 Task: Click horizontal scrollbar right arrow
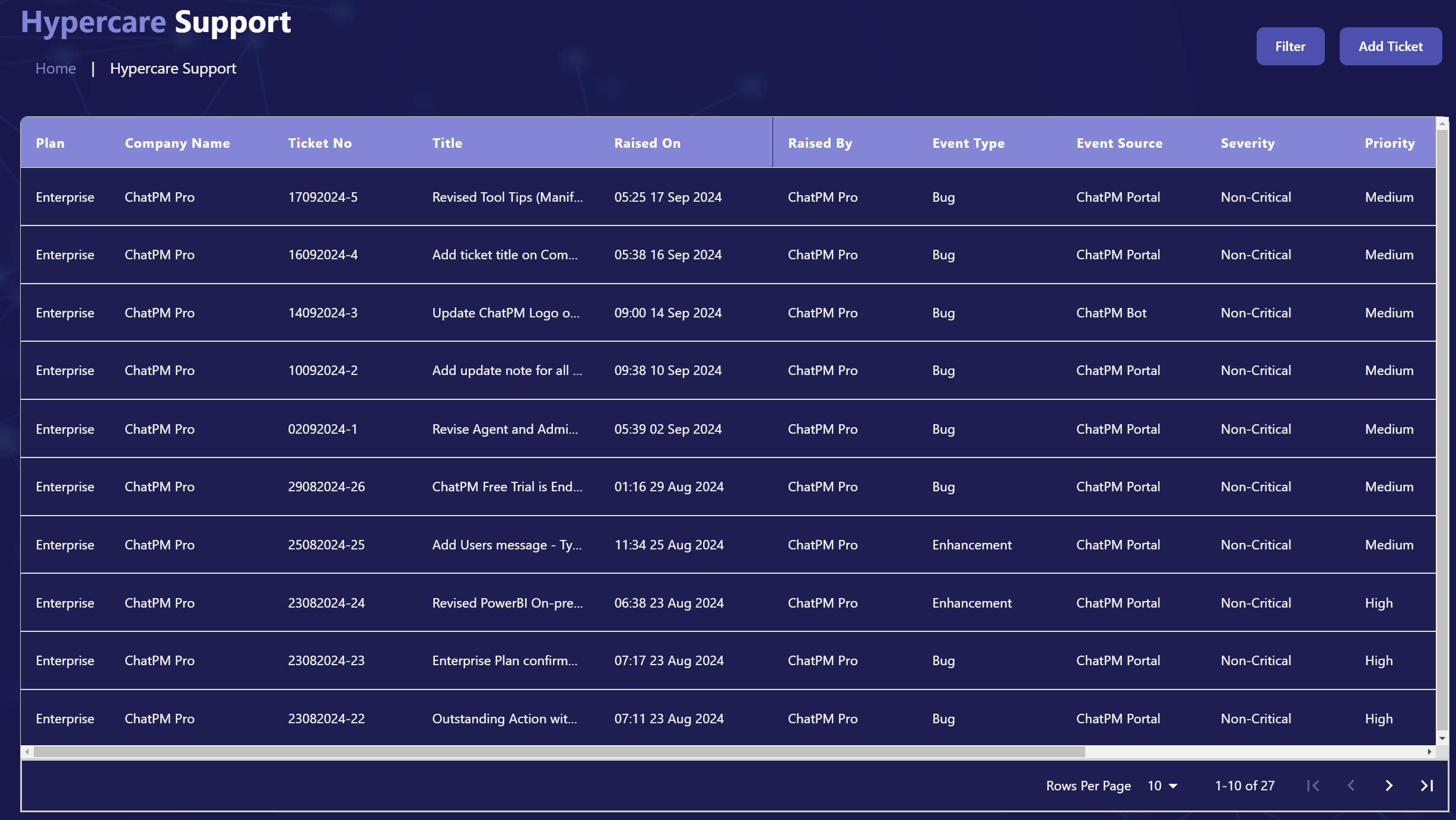pyautogui.click(x=1429, y=752)
